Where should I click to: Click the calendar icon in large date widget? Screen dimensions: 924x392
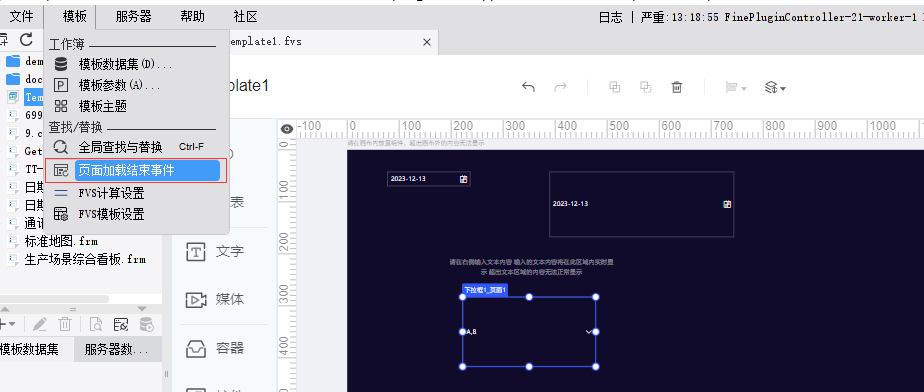tap(727, 204)
